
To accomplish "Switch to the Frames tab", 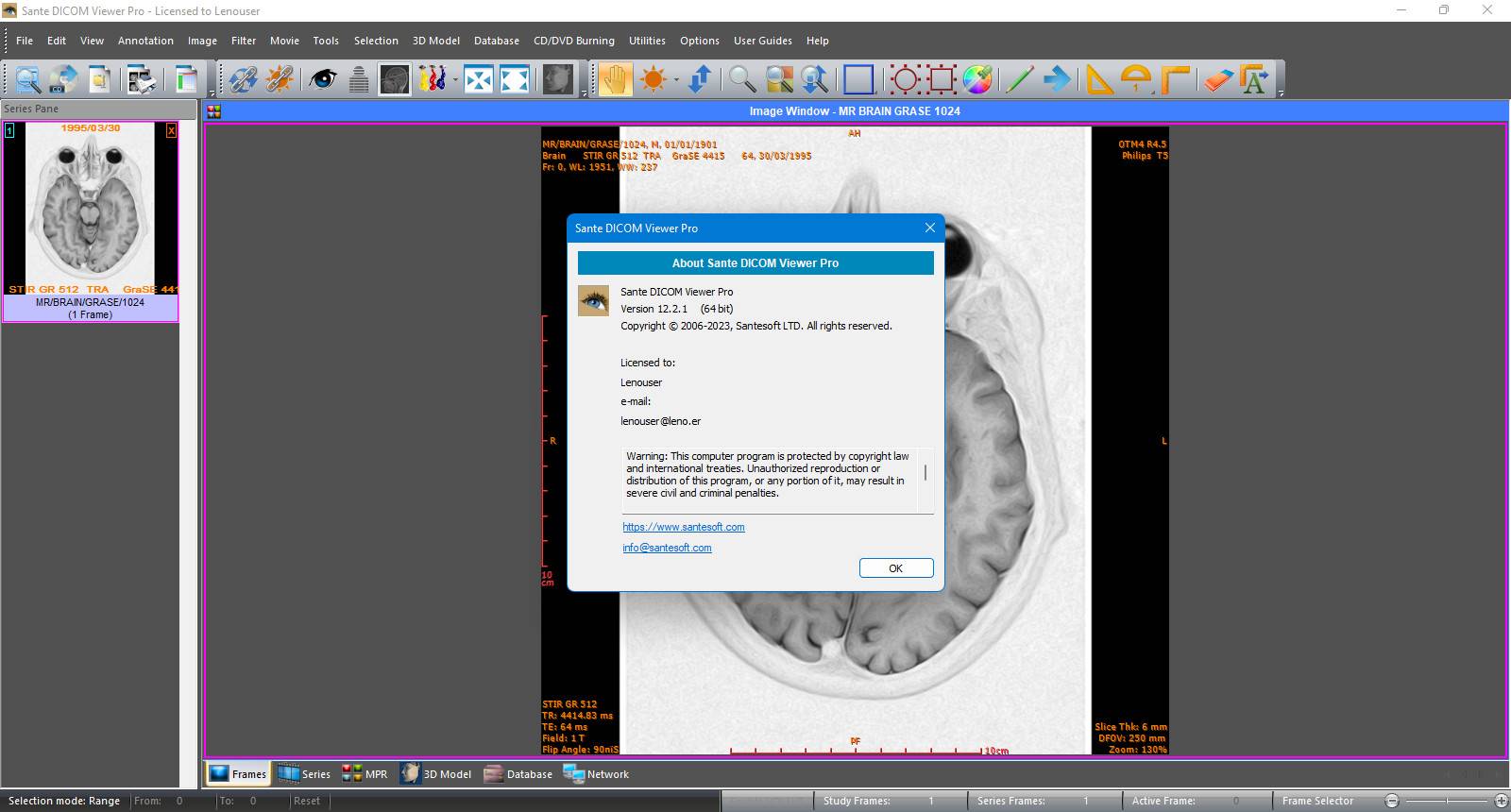I will [x=238, y=774].
